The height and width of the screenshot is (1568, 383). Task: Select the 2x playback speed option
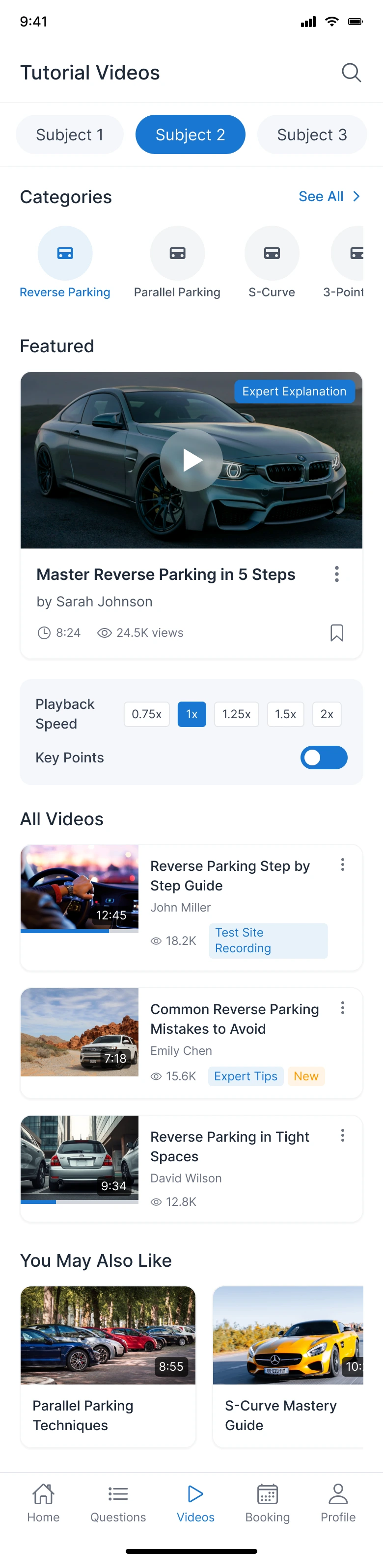[327, 714]
